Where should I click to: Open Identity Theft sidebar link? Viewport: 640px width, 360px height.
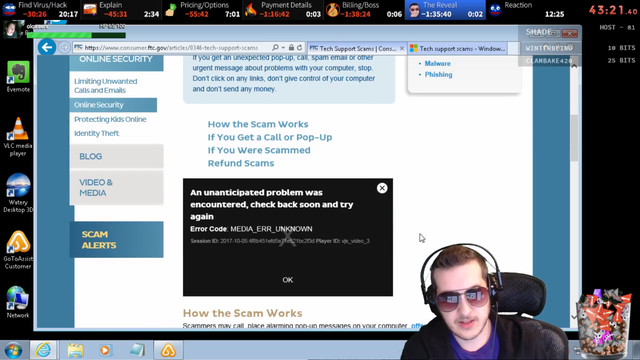tap(96, 133)
